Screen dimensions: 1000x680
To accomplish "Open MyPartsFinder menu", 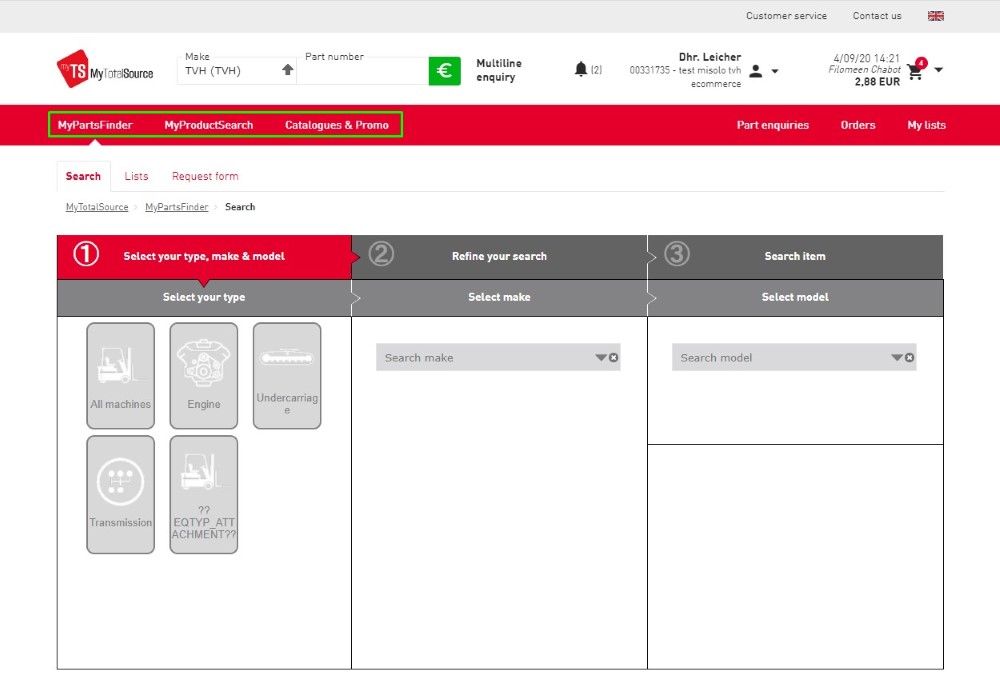I will pyautogui.click(x=95, y=125).
